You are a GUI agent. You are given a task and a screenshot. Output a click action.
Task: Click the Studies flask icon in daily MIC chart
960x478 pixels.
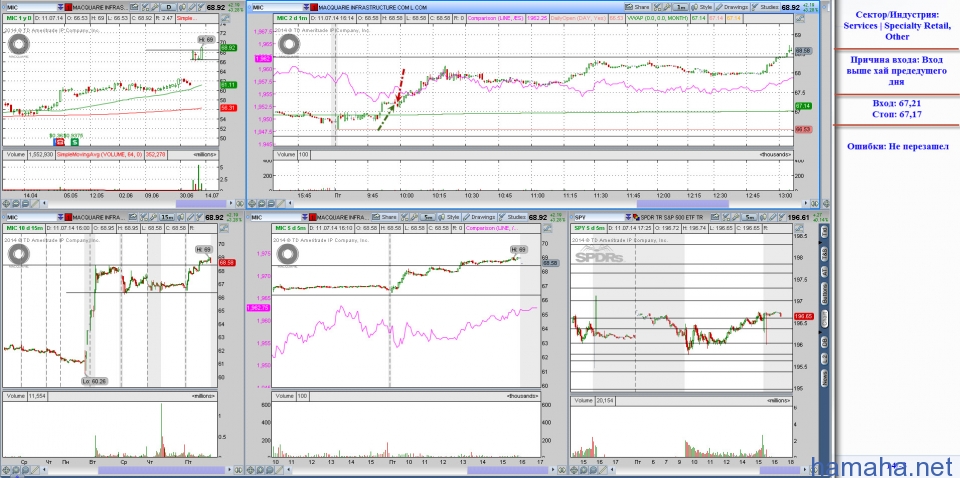(x=201, y=7)
